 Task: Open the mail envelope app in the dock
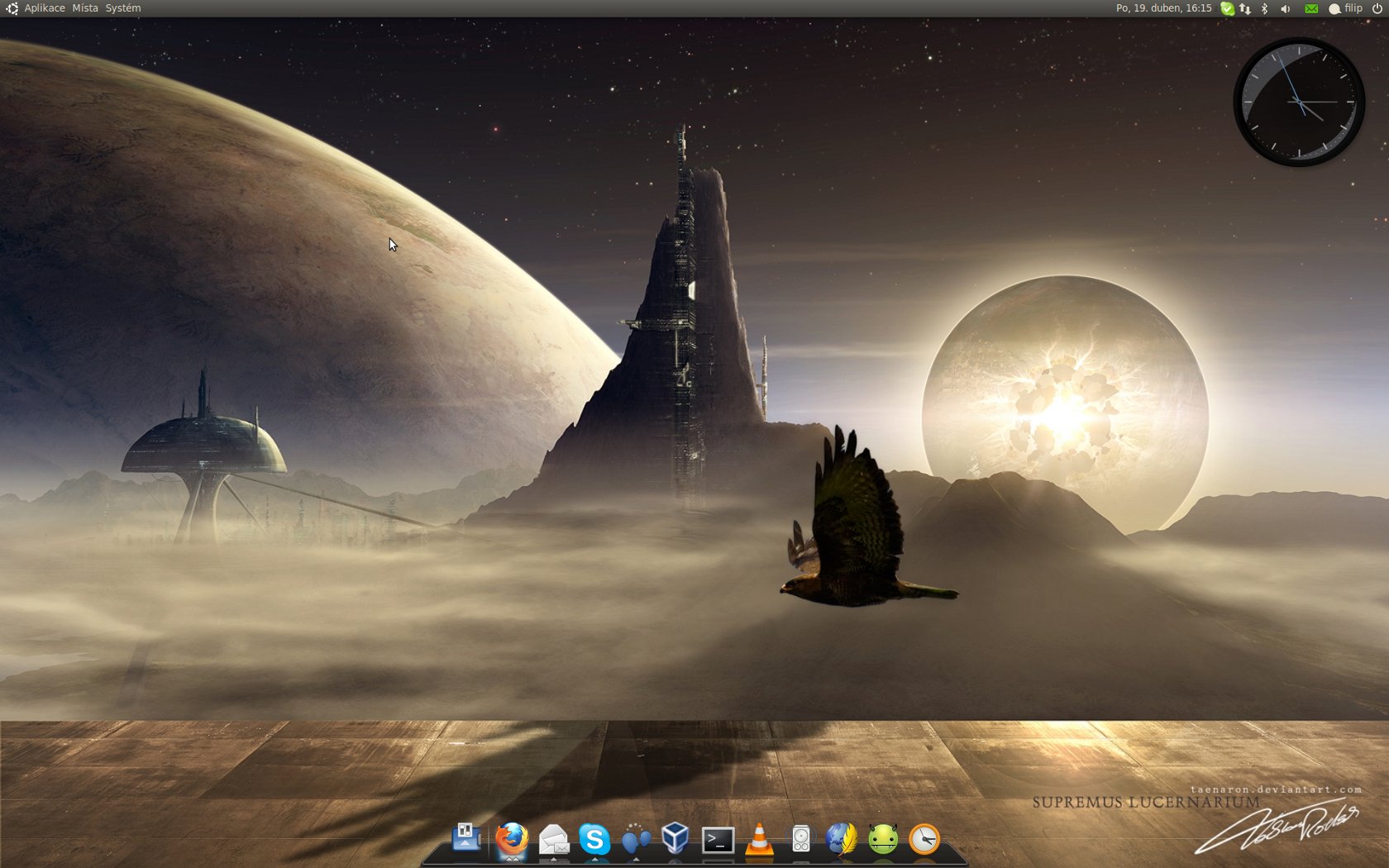554,840
